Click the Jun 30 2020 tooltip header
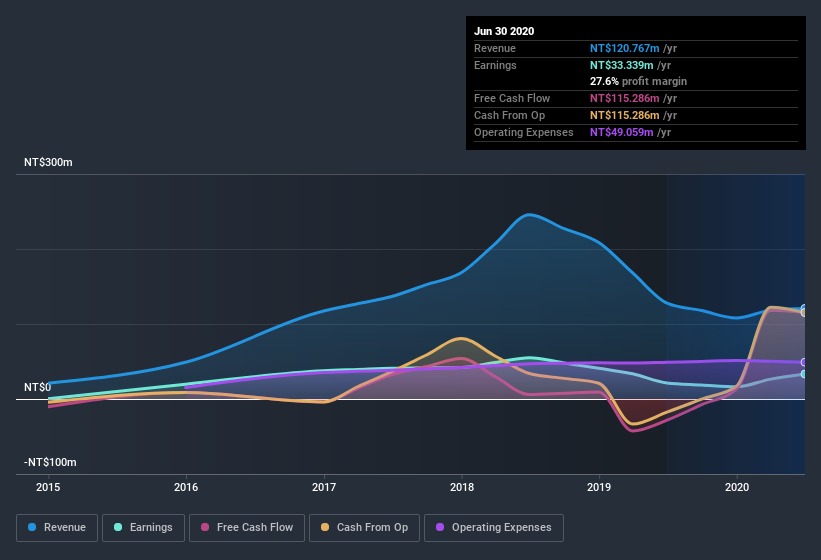Image resolution: width=821 pixels, height=560 pixels. tap(504, 31)
